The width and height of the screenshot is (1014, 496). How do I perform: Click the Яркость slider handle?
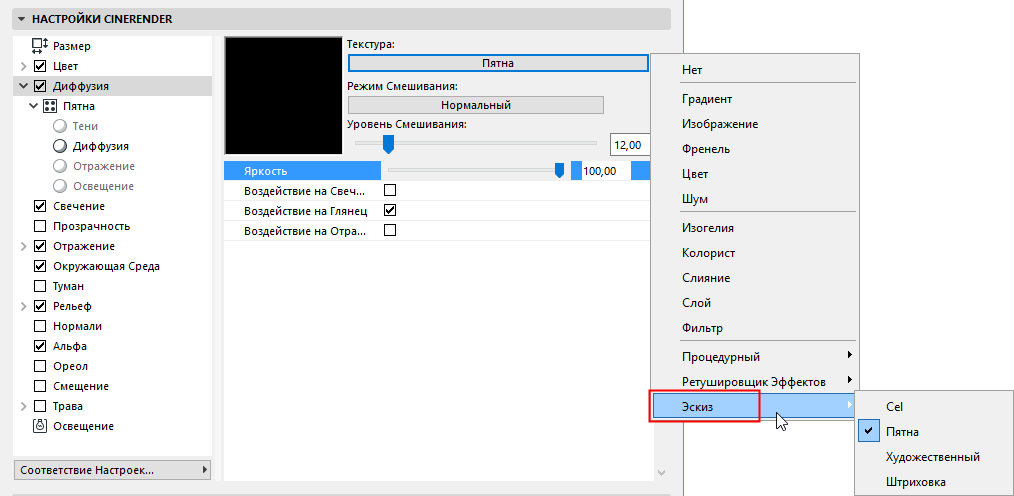pyautogui.click(x=559, y=170)
